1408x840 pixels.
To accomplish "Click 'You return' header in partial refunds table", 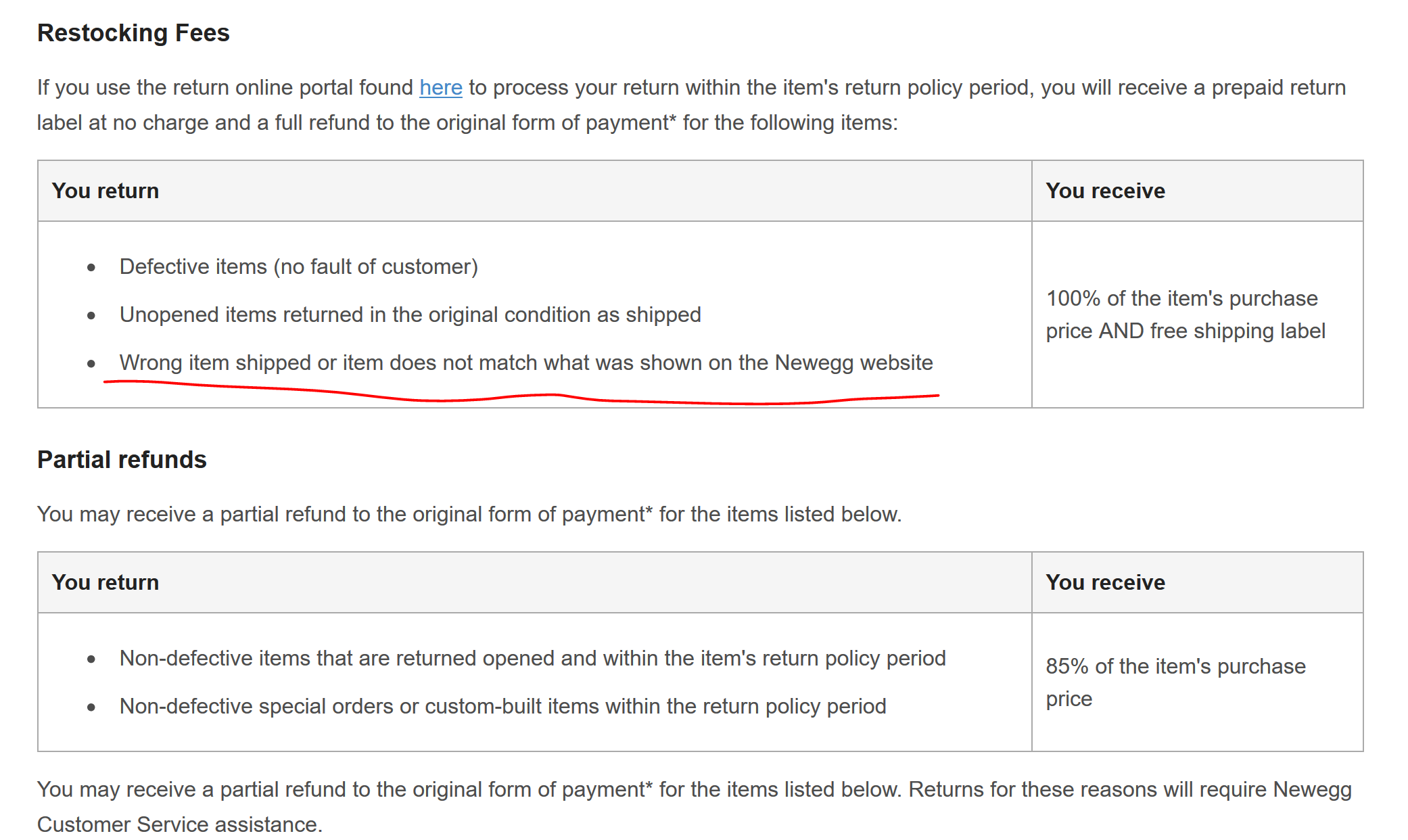I will 105,582.
